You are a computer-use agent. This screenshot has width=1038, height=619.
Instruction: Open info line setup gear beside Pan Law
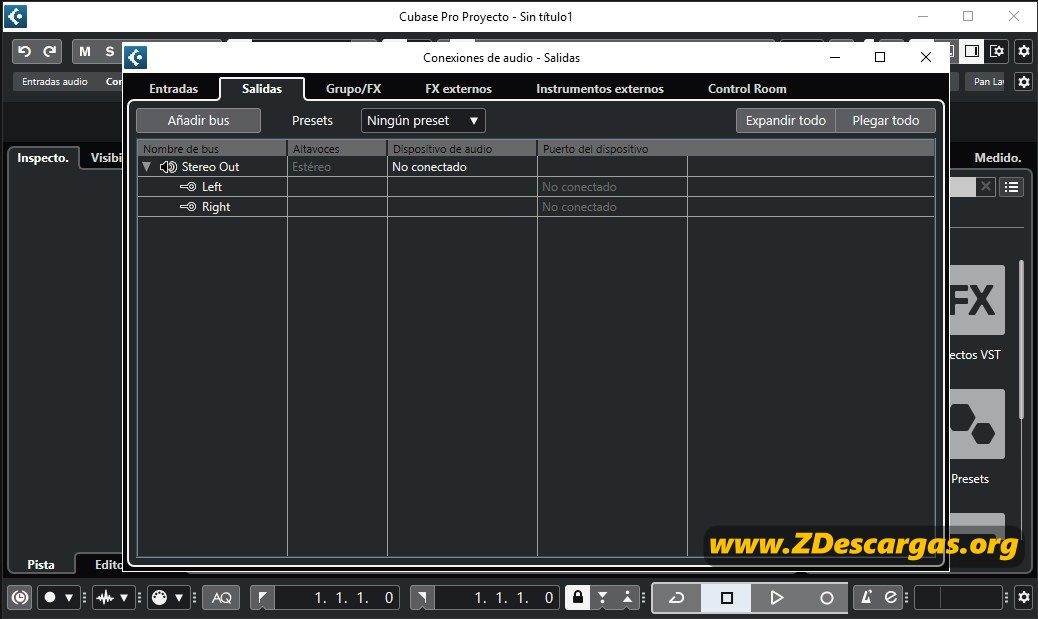(1023, 81)
